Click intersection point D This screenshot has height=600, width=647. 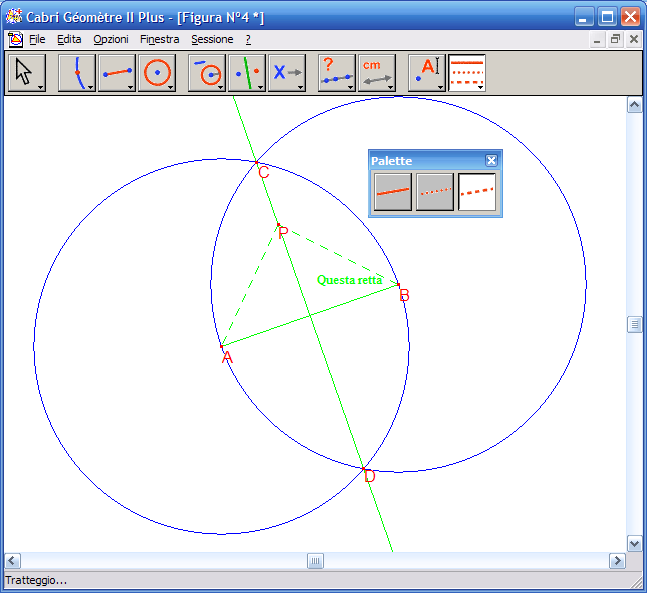364,469
